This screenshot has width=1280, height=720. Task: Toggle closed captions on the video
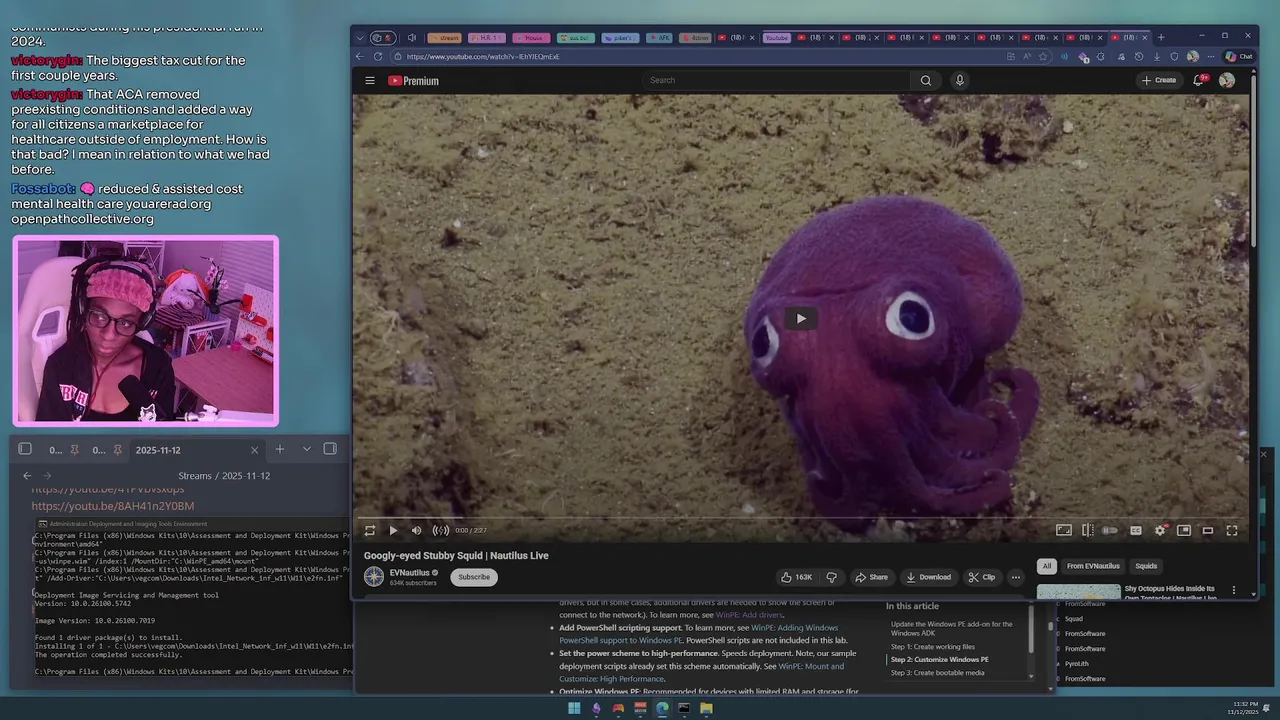coord(1136,530)
